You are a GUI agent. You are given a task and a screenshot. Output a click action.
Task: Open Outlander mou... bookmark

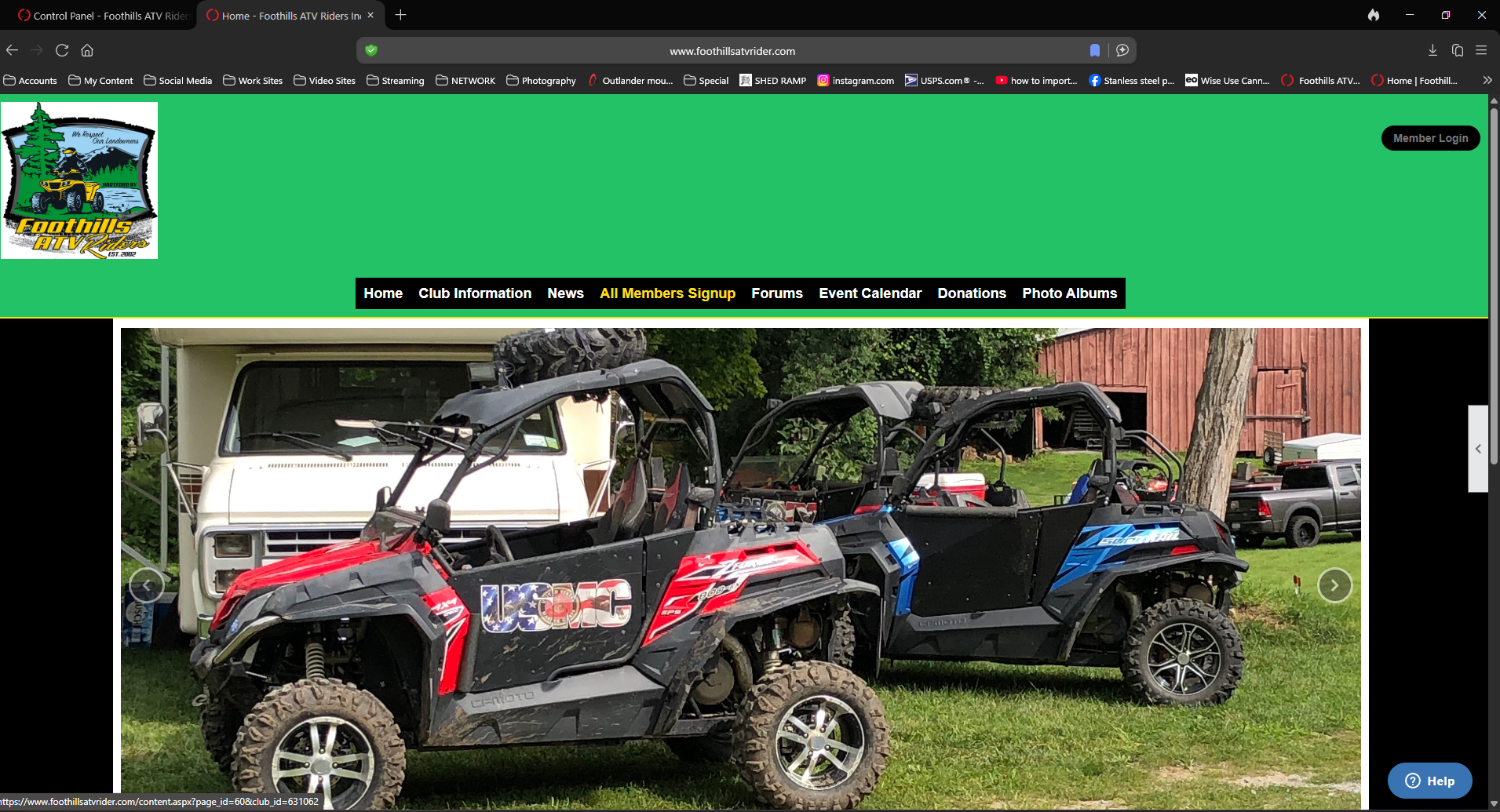[630, 80]
